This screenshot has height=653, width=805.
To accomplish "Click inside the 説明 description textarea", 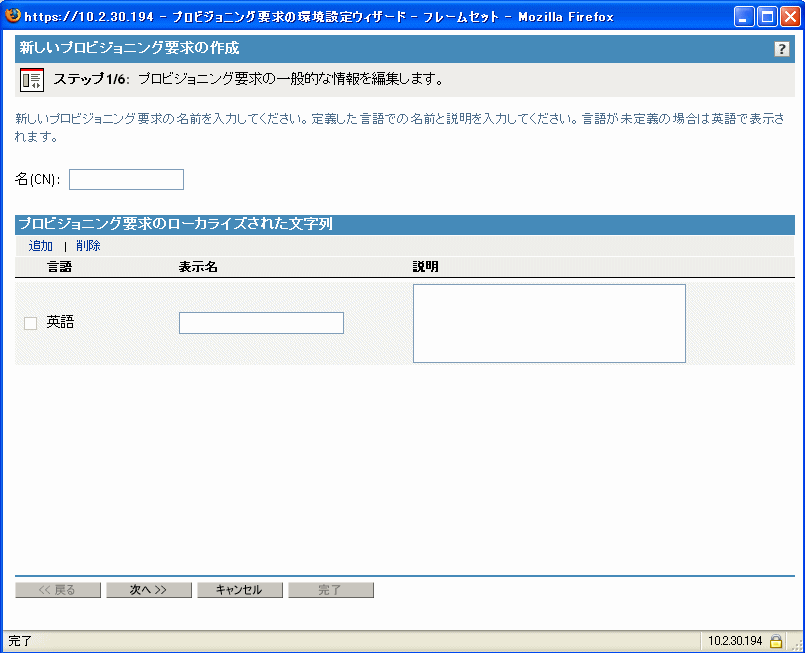I will tap(548, 323).
